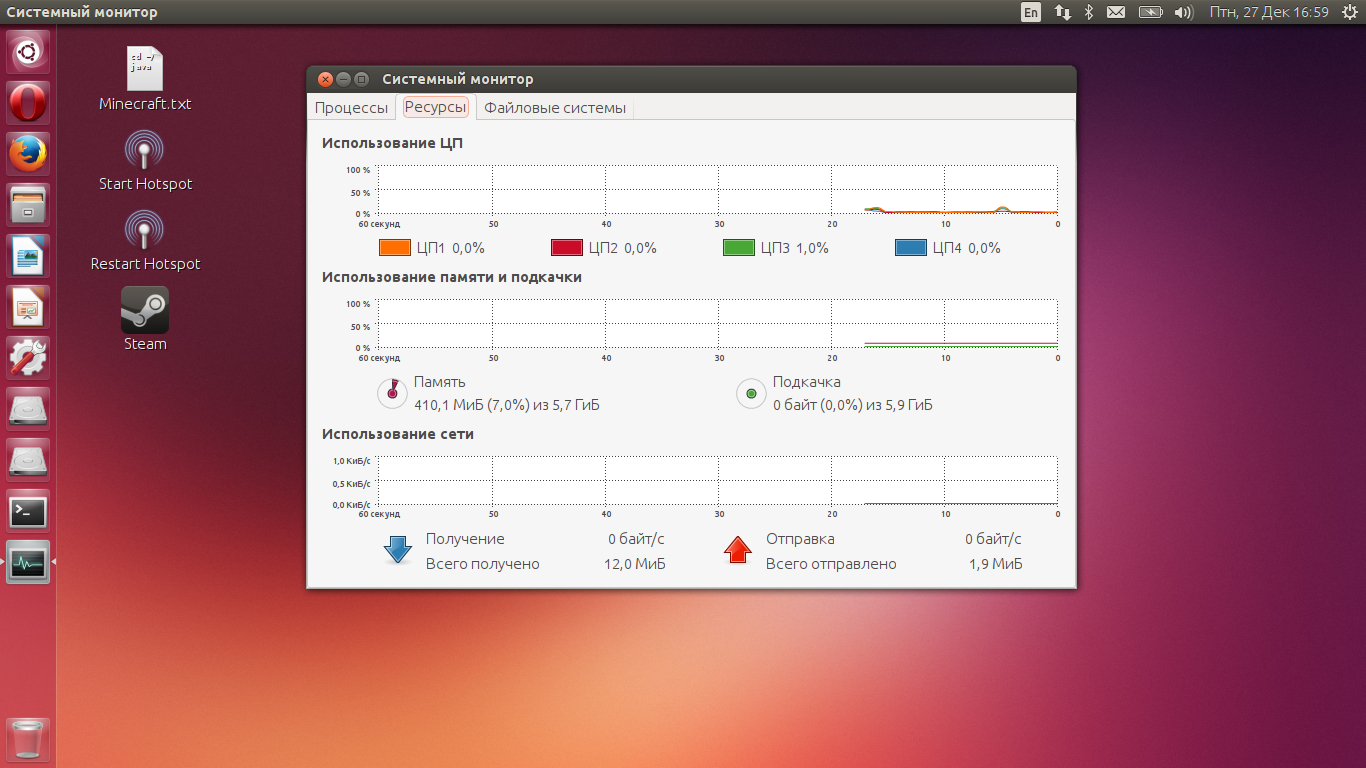This screenshot has width=1366, height=768.
Task: Open the Файловые системы tab
Action: (x=555, y=108)
